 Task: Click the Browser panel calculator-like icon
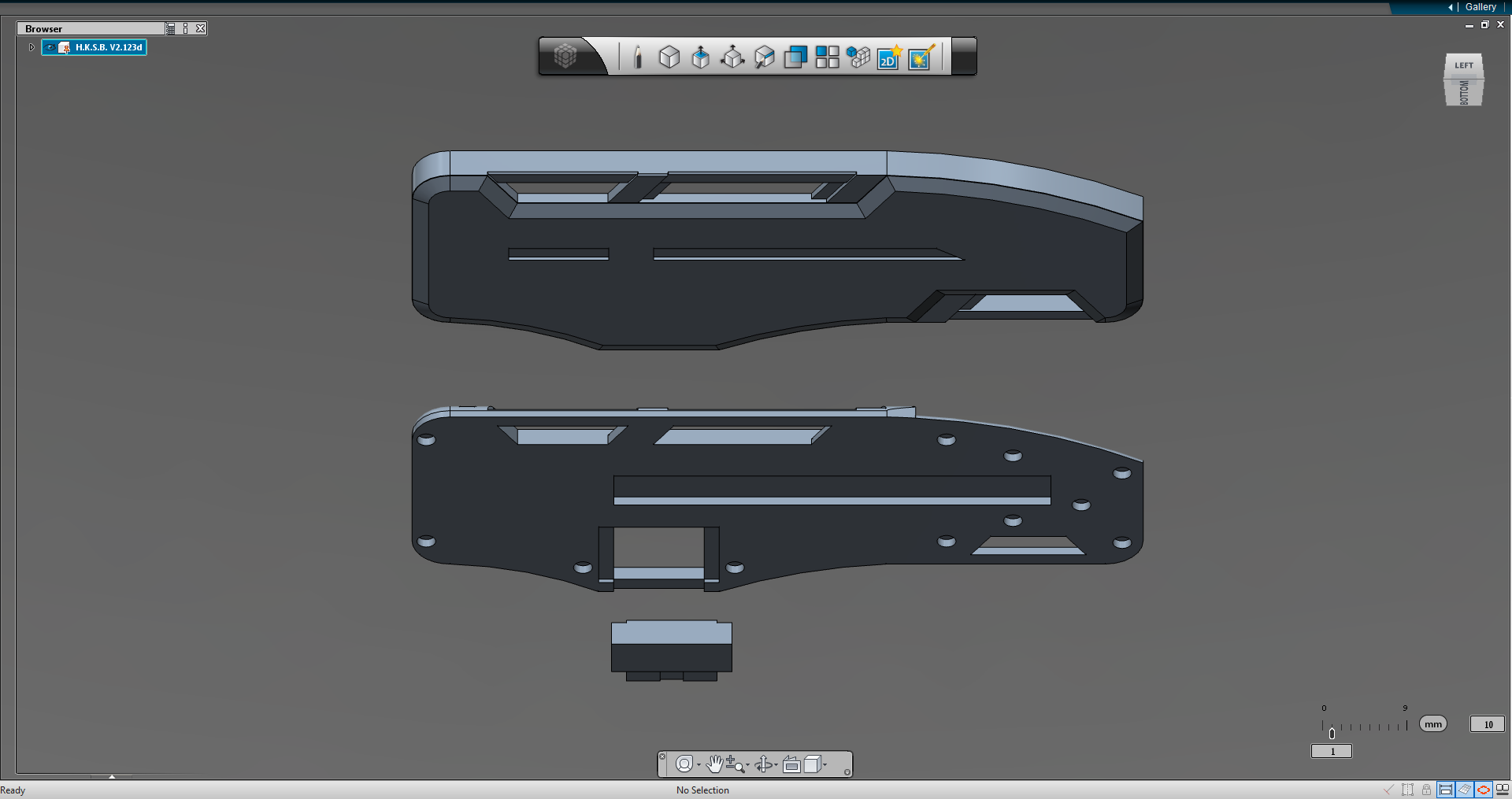coord(171,28)
